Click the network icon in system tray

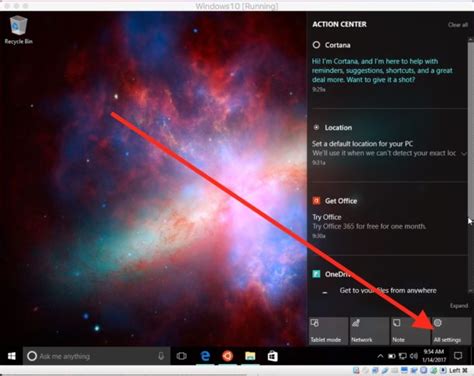coord(403,356)
